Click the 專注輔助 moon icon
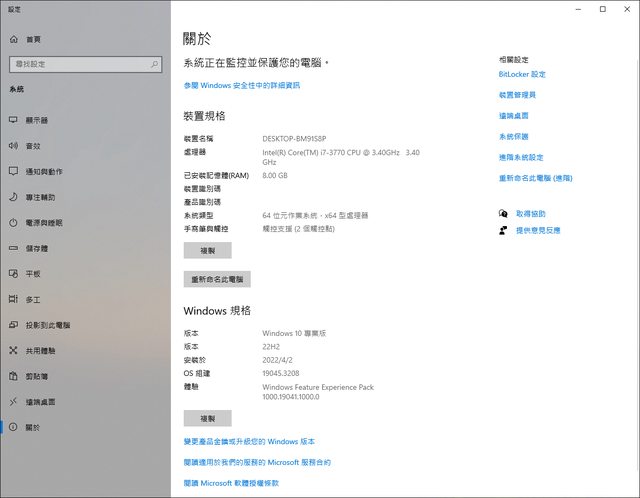This screenshot has height=498, width=640. point(13,197)
